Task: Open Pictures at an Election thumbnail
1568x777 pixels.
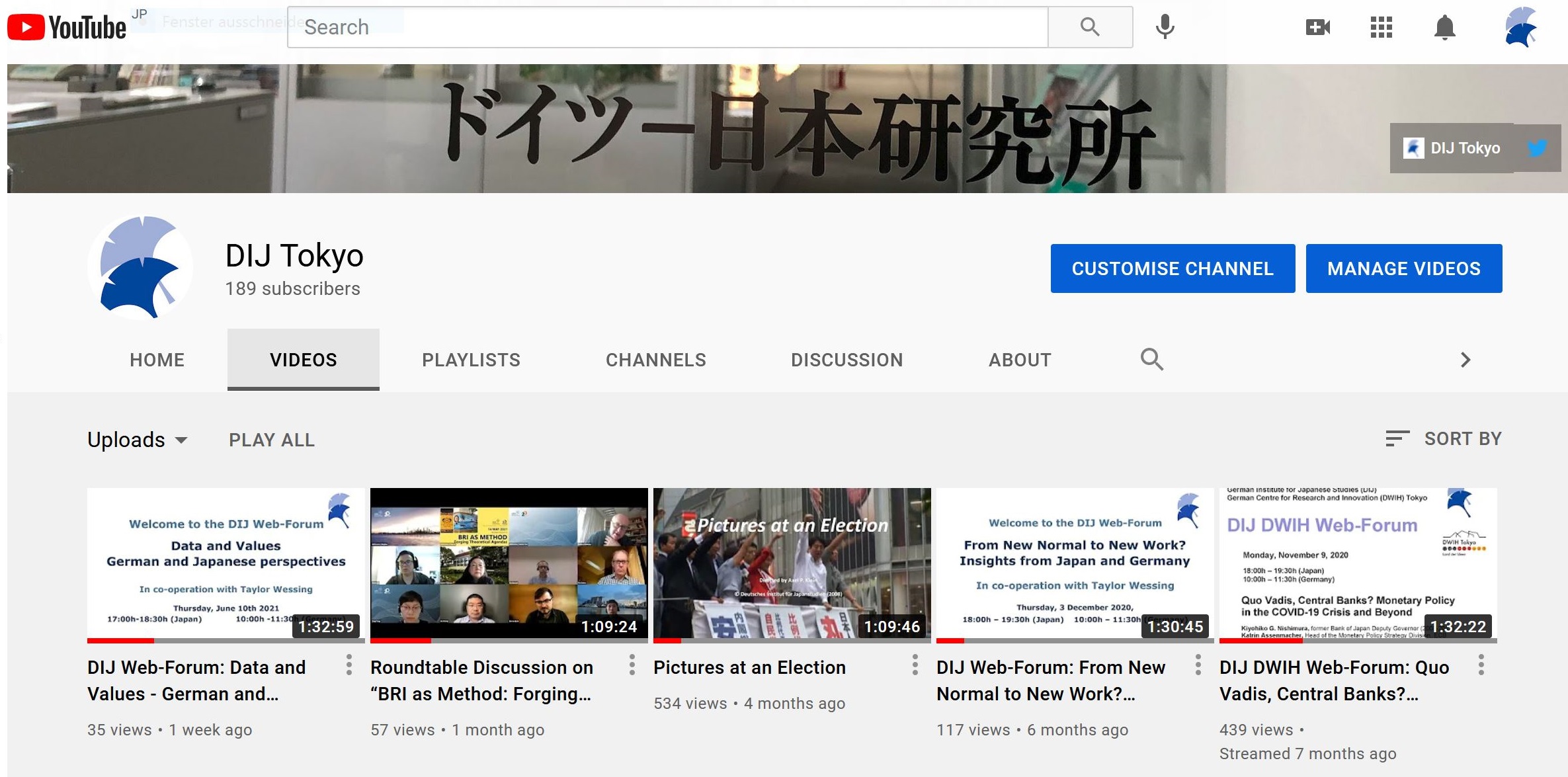Action: click(792, 565)
